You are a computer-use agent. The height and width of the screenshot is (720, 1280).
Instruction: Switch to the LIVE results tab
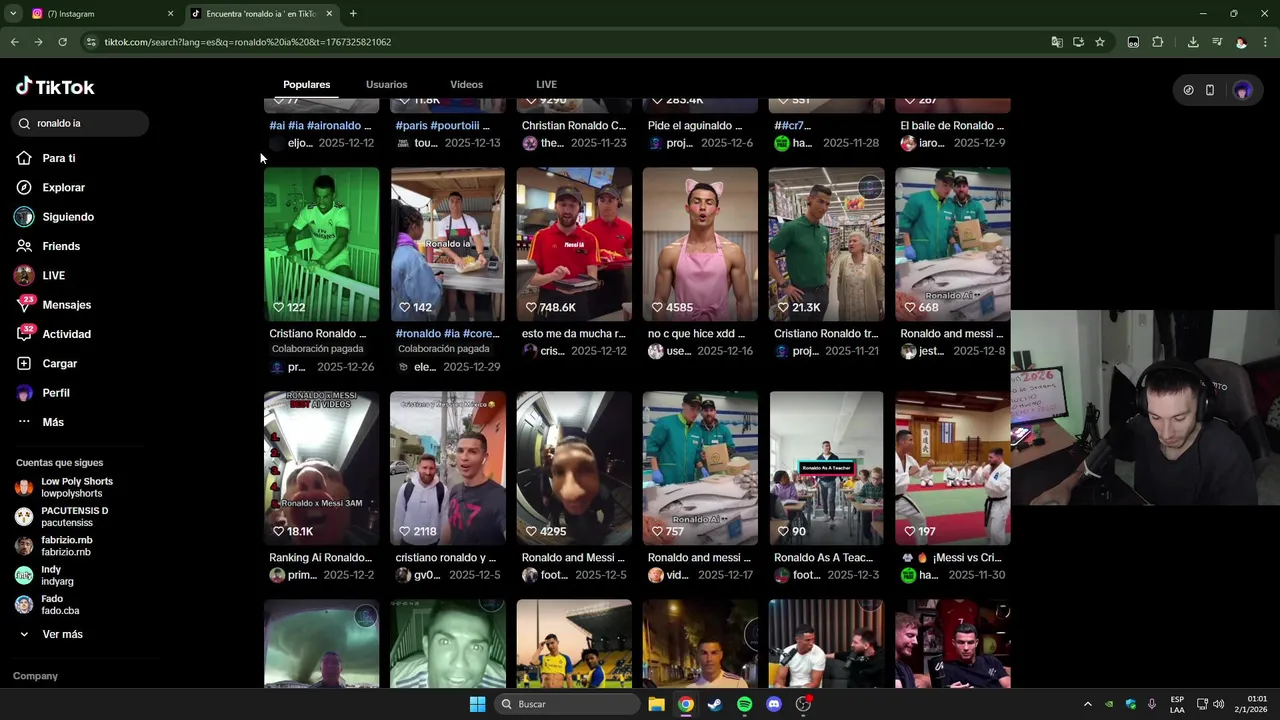pyautogui.click(x=546, y=84)
